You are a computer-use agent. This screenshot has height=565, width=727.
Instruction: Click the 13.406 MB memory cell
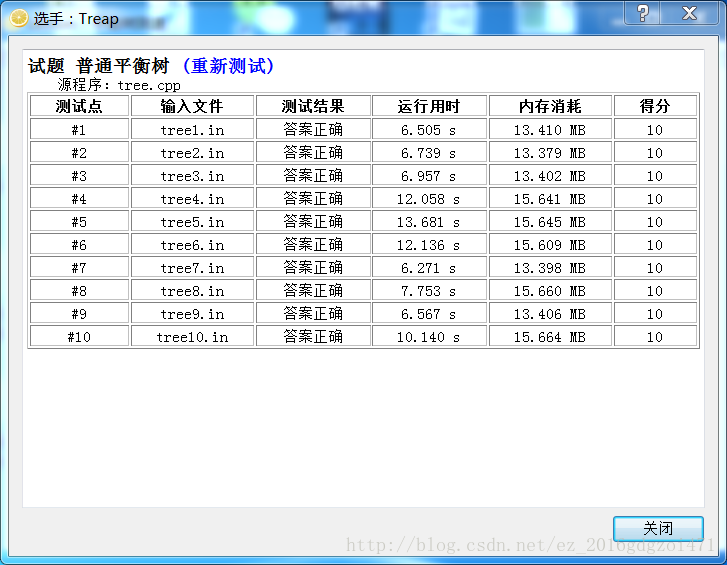[x=550, y=314]
